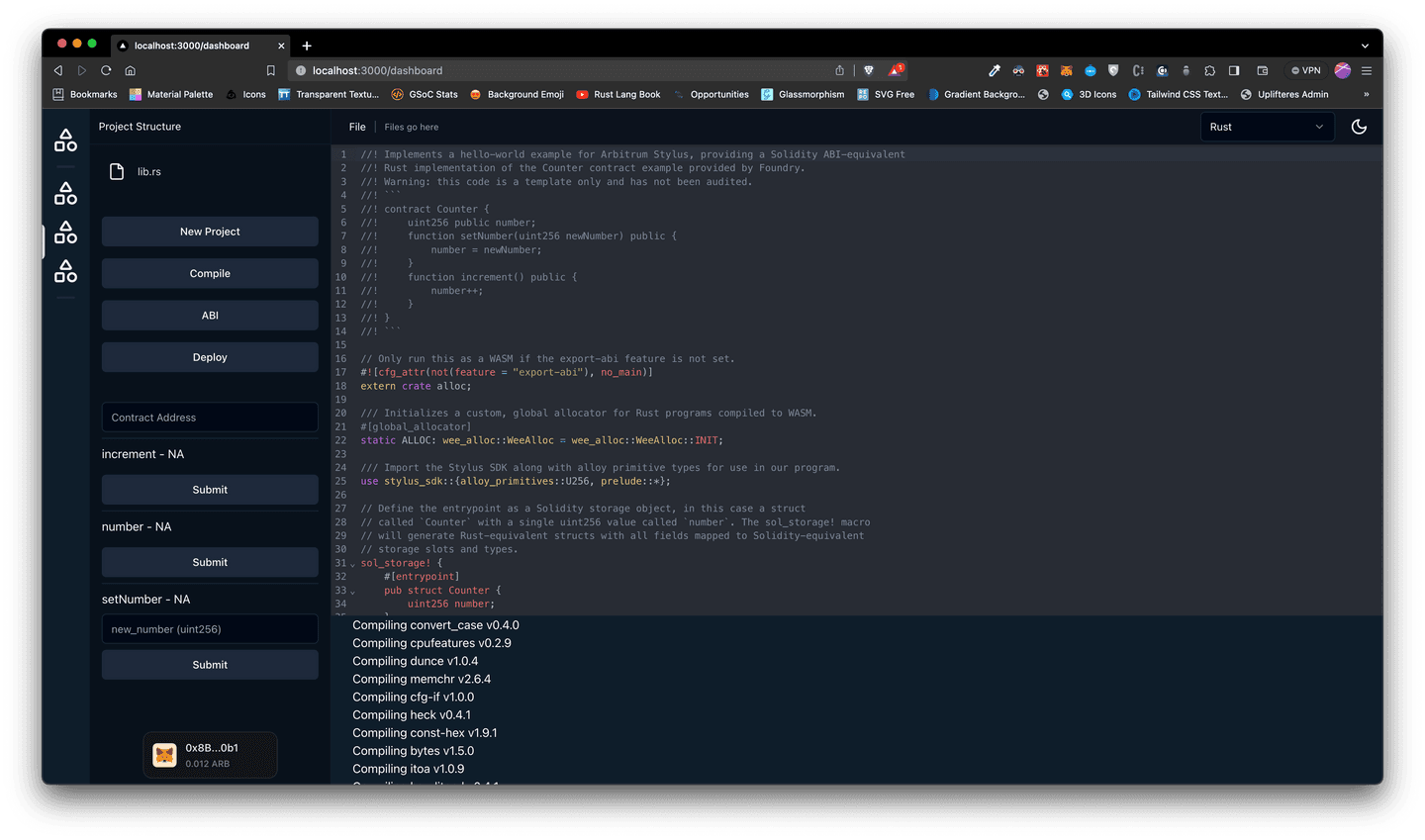Focus the Contract Address input field
Image resolution: width=1425 pixels, height=840 pixels.
(210, 418)
